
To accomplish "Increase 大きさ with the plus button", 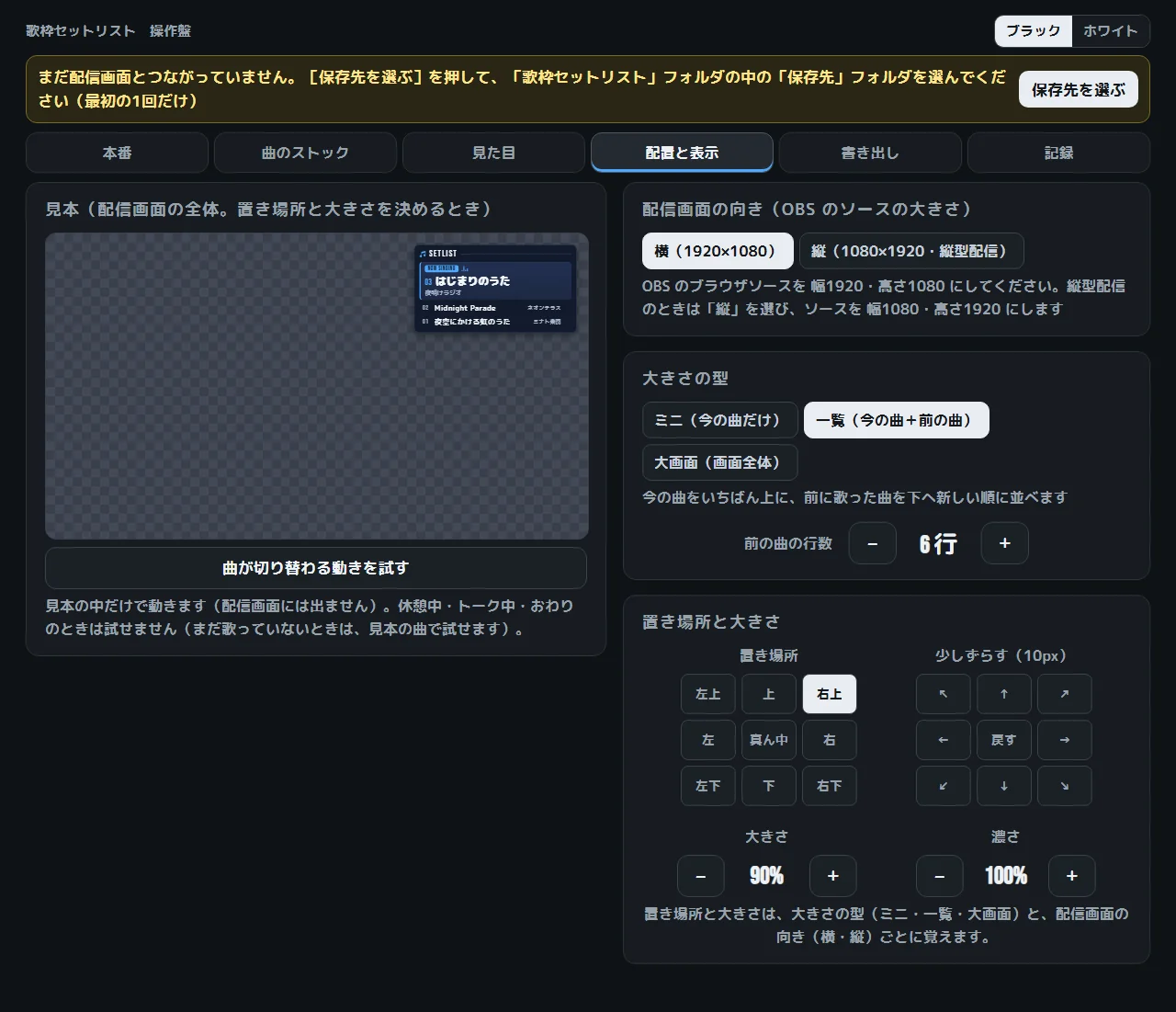I will point(832,876).
